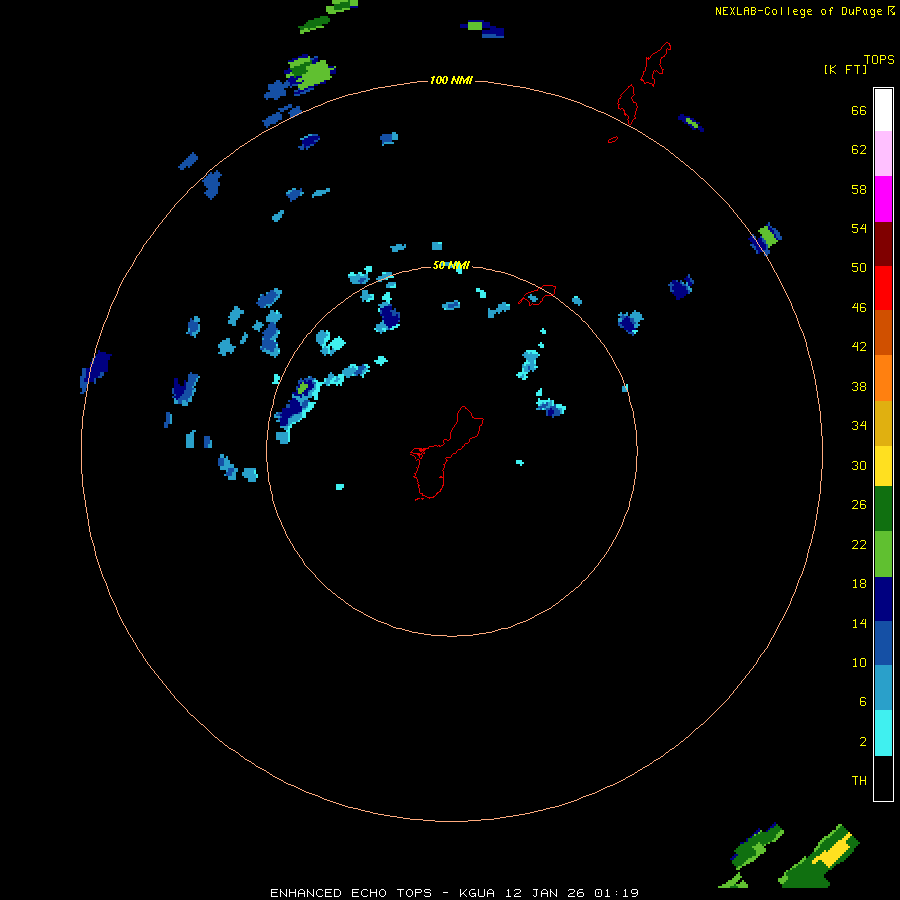The image size is (900, 900).
Task: Click the '10' legend value
Action: (859, 663)
